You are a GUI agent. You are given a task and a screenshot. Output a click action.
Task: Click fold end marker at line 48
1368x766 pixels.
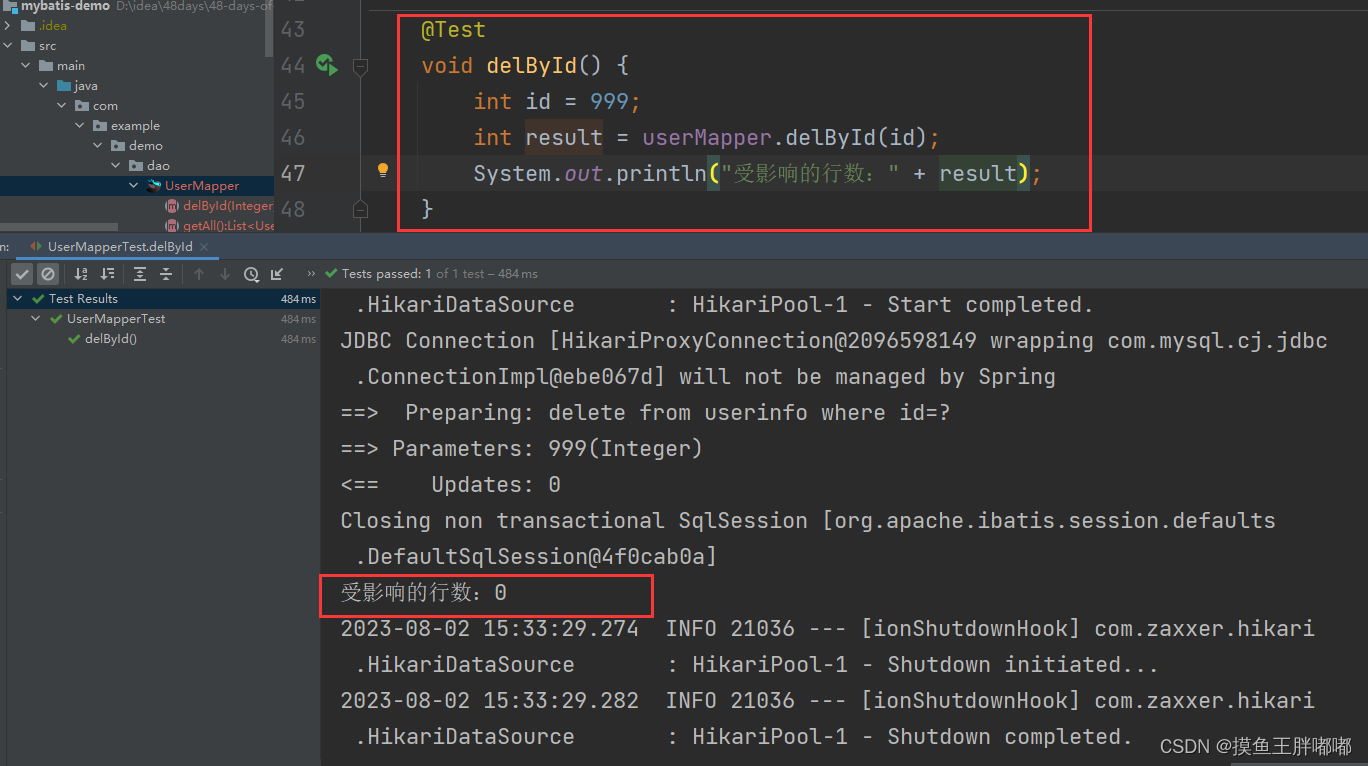point(360,209)
